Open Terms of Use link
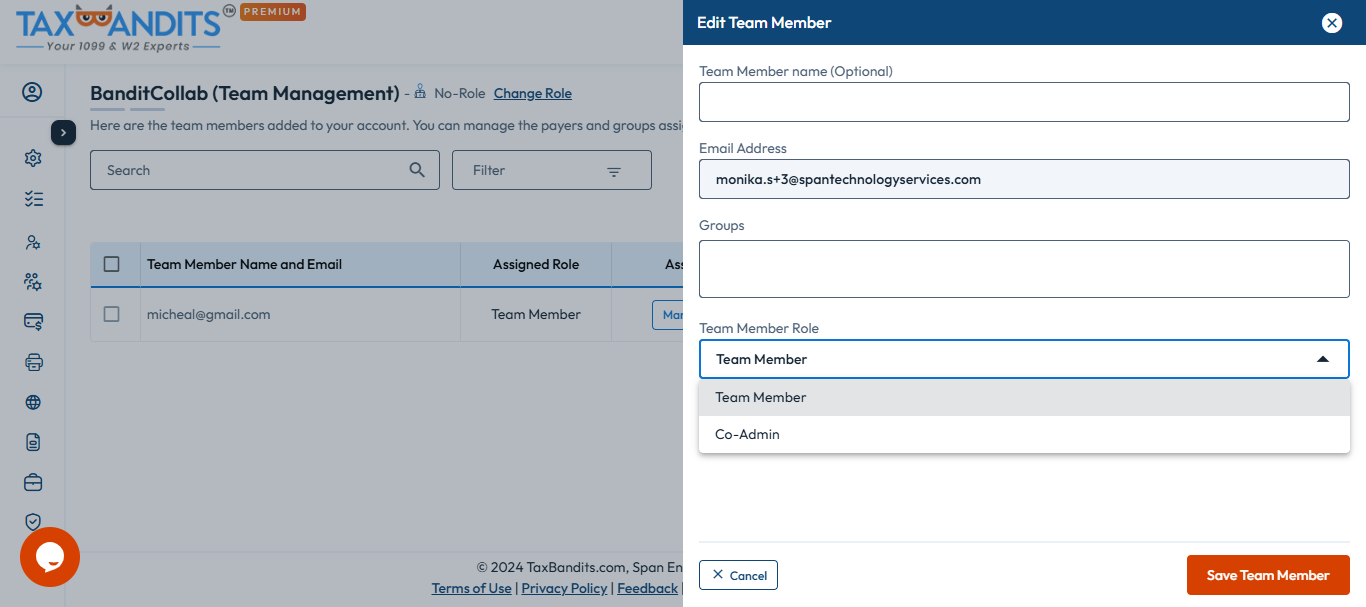 [471, 588]
